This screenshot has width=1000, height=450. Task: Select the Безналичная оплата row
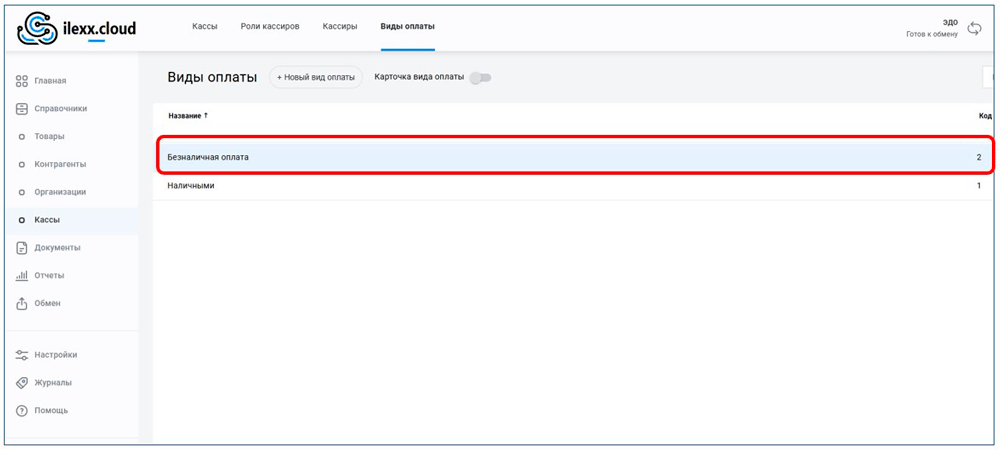coord(560,157)
